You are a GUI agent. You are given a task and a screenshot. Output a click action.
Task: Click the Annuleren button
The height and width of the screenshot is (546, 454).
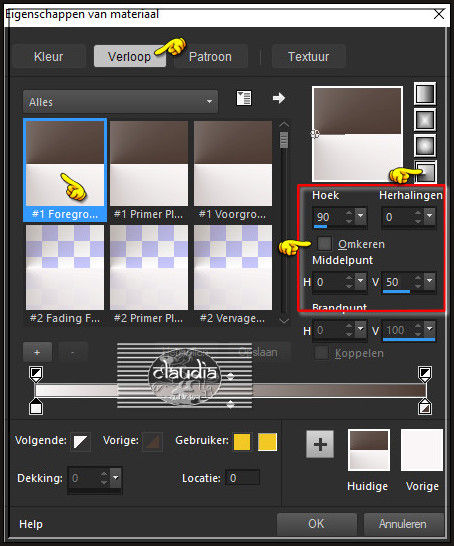[403, 524]
